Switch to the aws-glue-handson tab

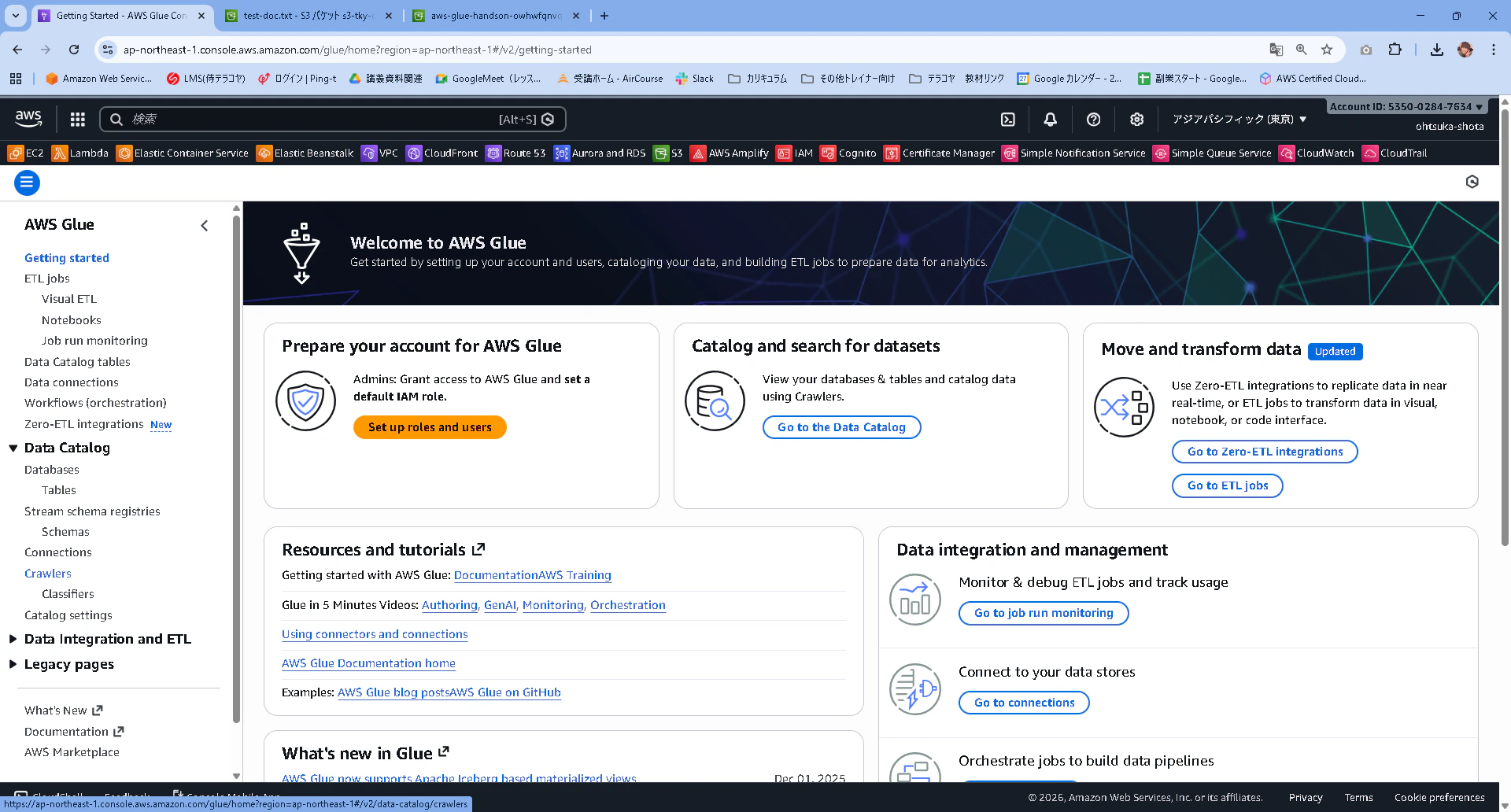click(497, 16)
